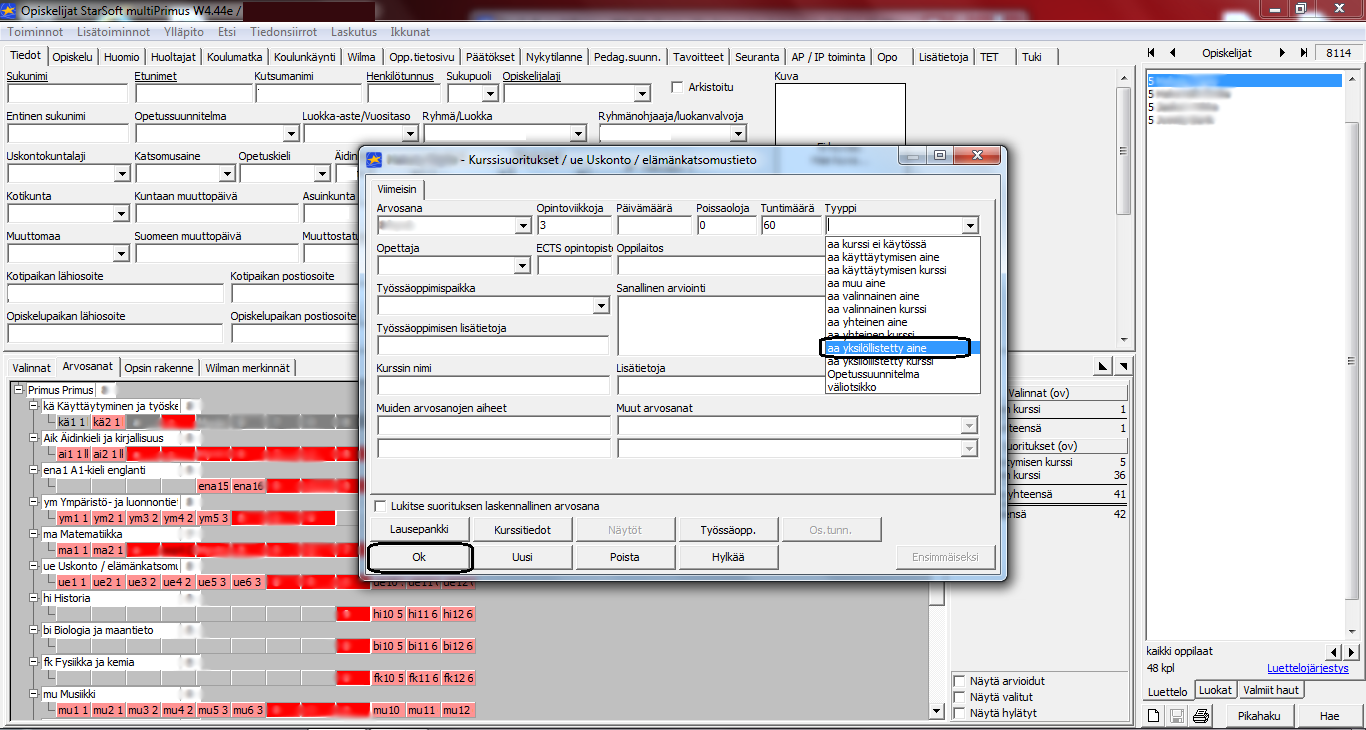1366x730 pixels.
Task: Open Lausepankki
Action: [x=420, y=529]
